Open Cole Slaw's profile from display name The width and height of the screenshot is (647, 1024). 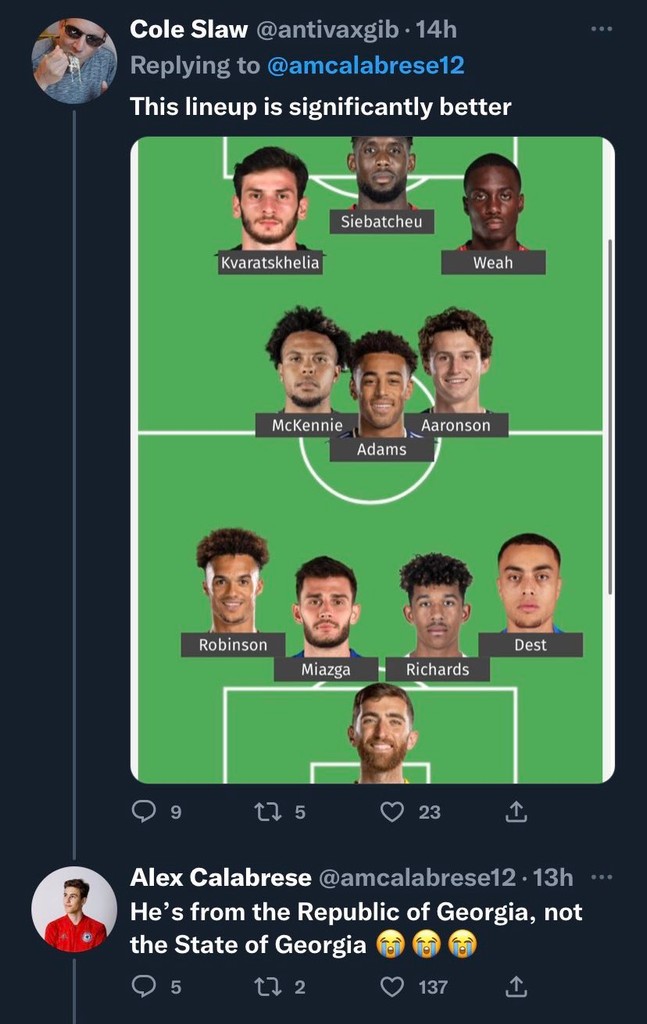tap(189, 30)
